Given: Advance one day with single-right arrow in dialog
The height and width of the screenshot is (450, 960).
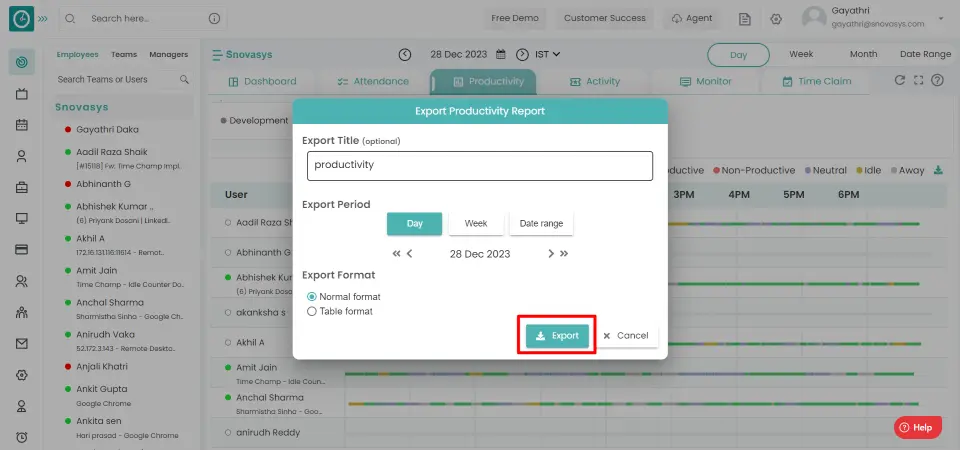Looking at the screenshot, I should 551,253.
